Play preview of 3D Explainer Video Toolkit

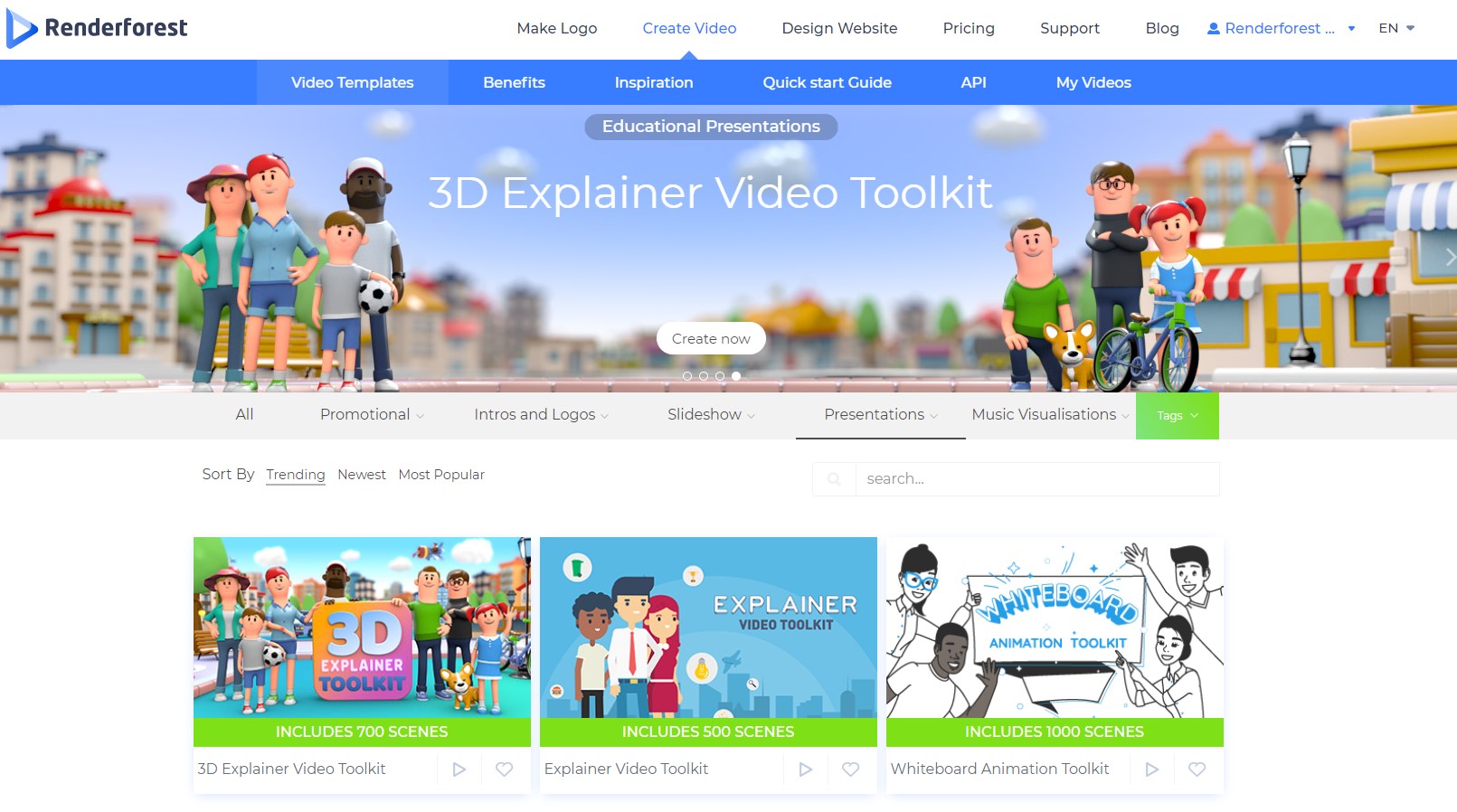(x=459, y=770)
